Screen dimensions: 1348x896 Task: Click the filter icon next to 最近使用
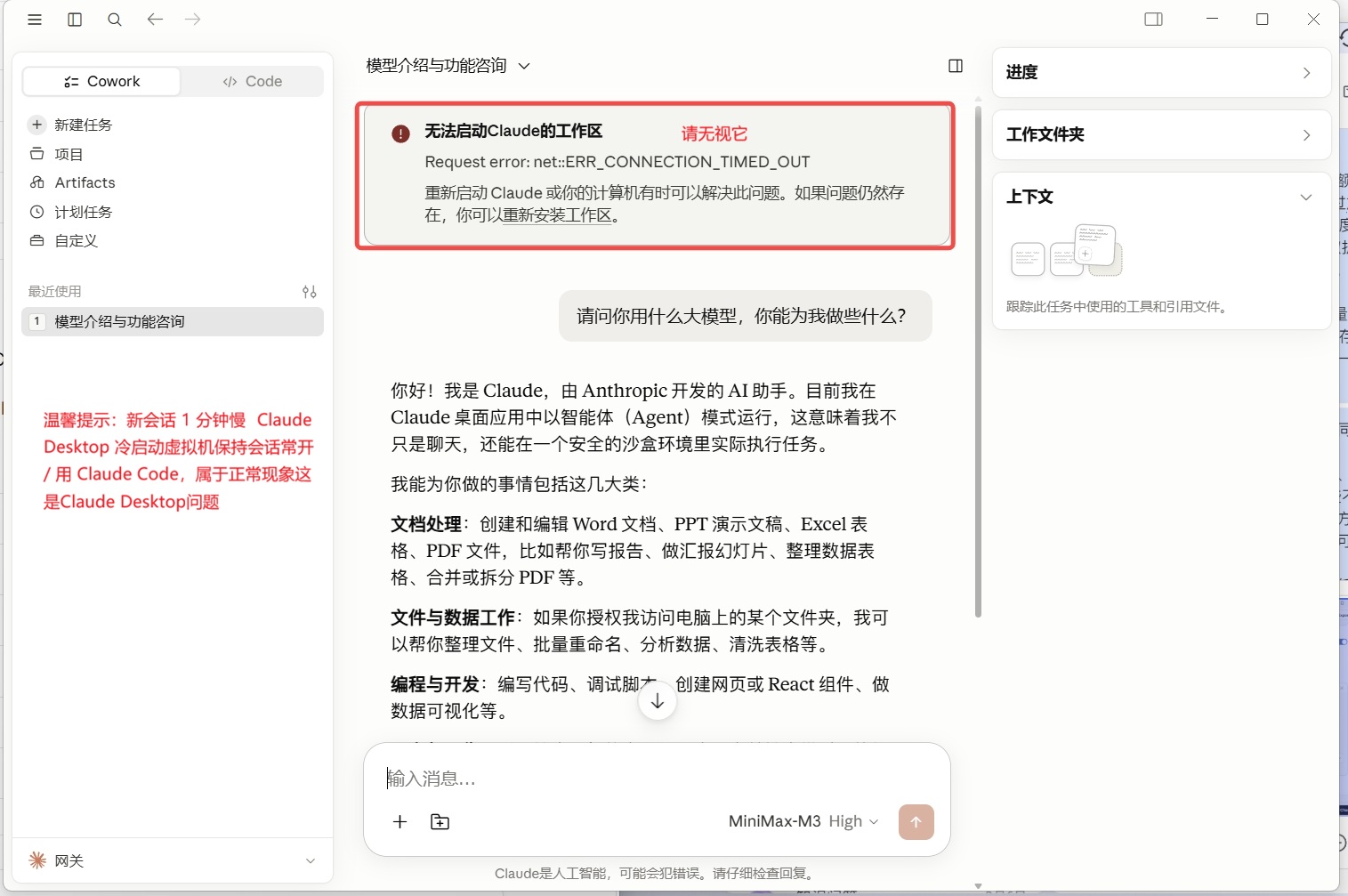click(x=310, y=292)
